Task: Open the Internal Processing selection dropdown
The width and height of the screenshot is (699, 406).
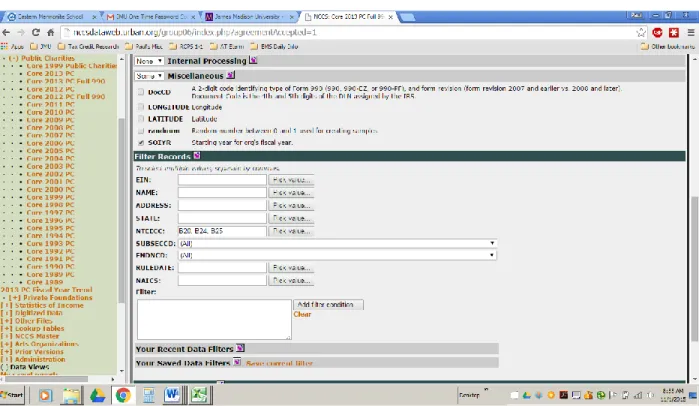Action: [149, 61]
